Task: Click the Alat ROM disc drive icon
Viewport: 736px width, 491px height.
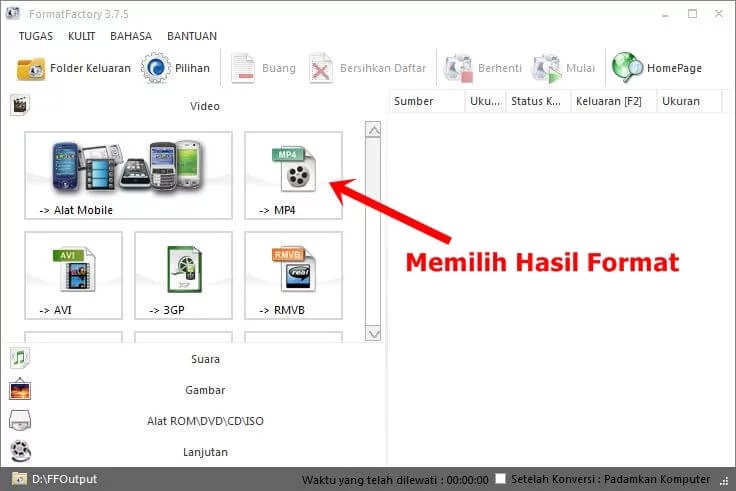Action: (x=20, y=421)
